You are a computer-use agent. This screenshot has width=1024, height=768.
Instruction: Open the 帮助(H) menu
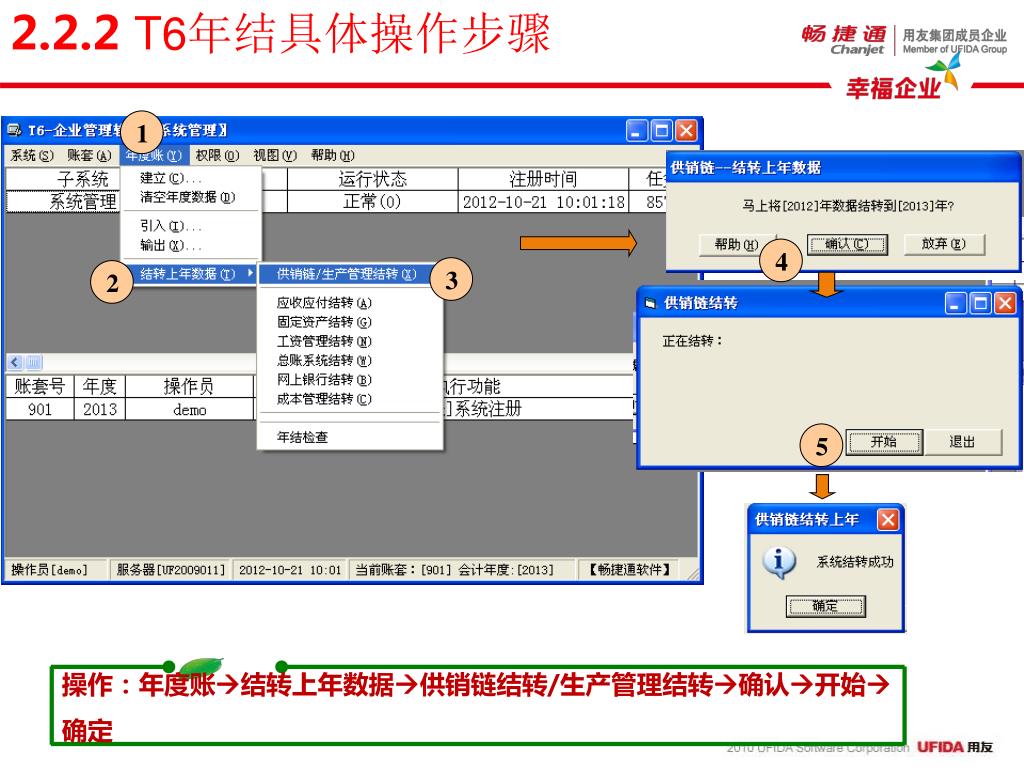pyautogui.click(x=332, y=155)
